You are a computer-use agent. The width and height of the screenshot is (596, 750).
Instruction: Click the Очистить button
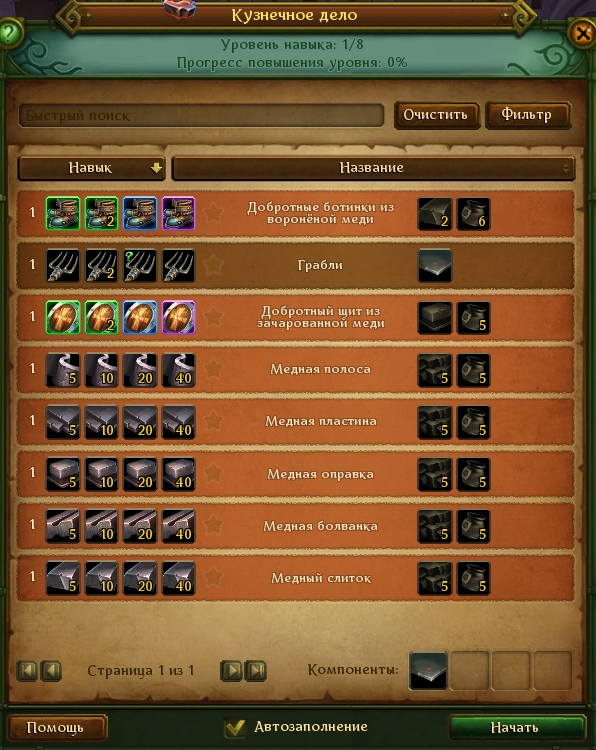coord(437,115)
